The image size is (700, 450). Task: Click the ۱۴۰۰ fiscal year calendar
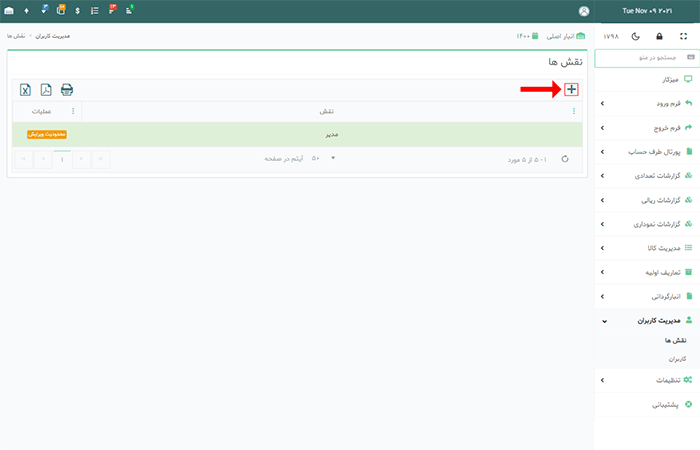click(528, 36)
